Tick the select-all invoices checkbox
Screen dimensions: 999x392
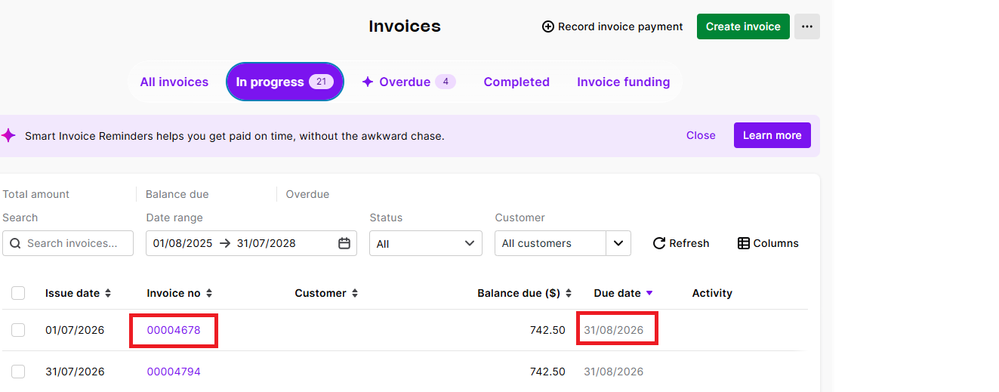(x=18, y=293)
